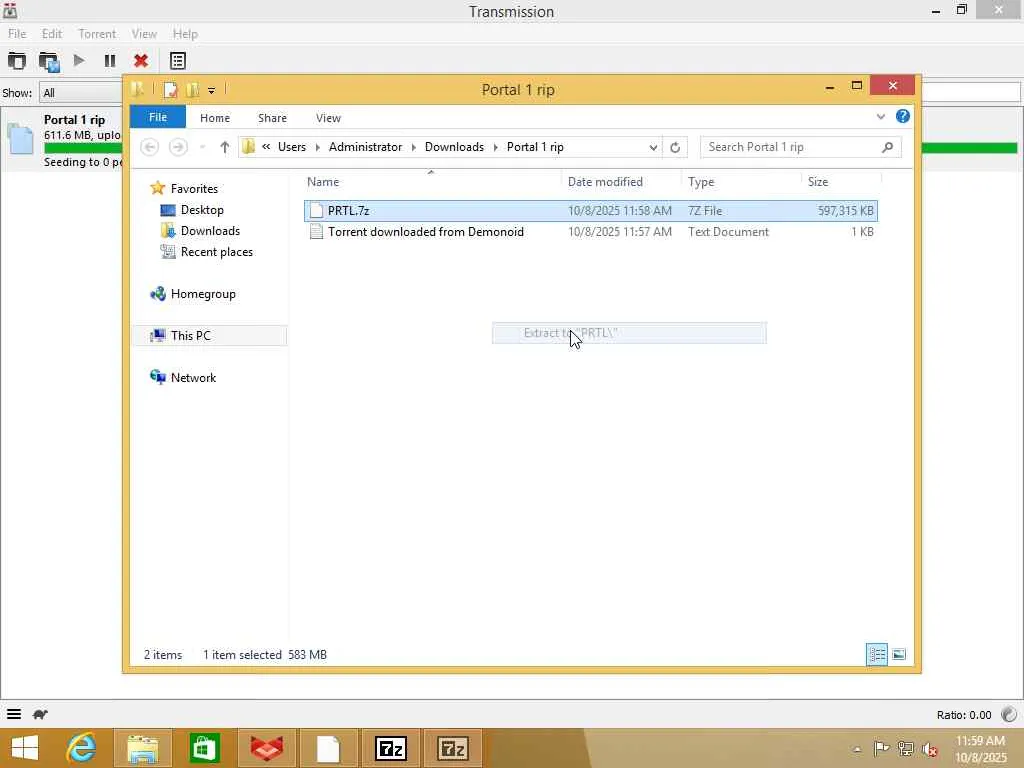
Task: Launch Internet Explorer from taskbar
Action: point(82,748)
